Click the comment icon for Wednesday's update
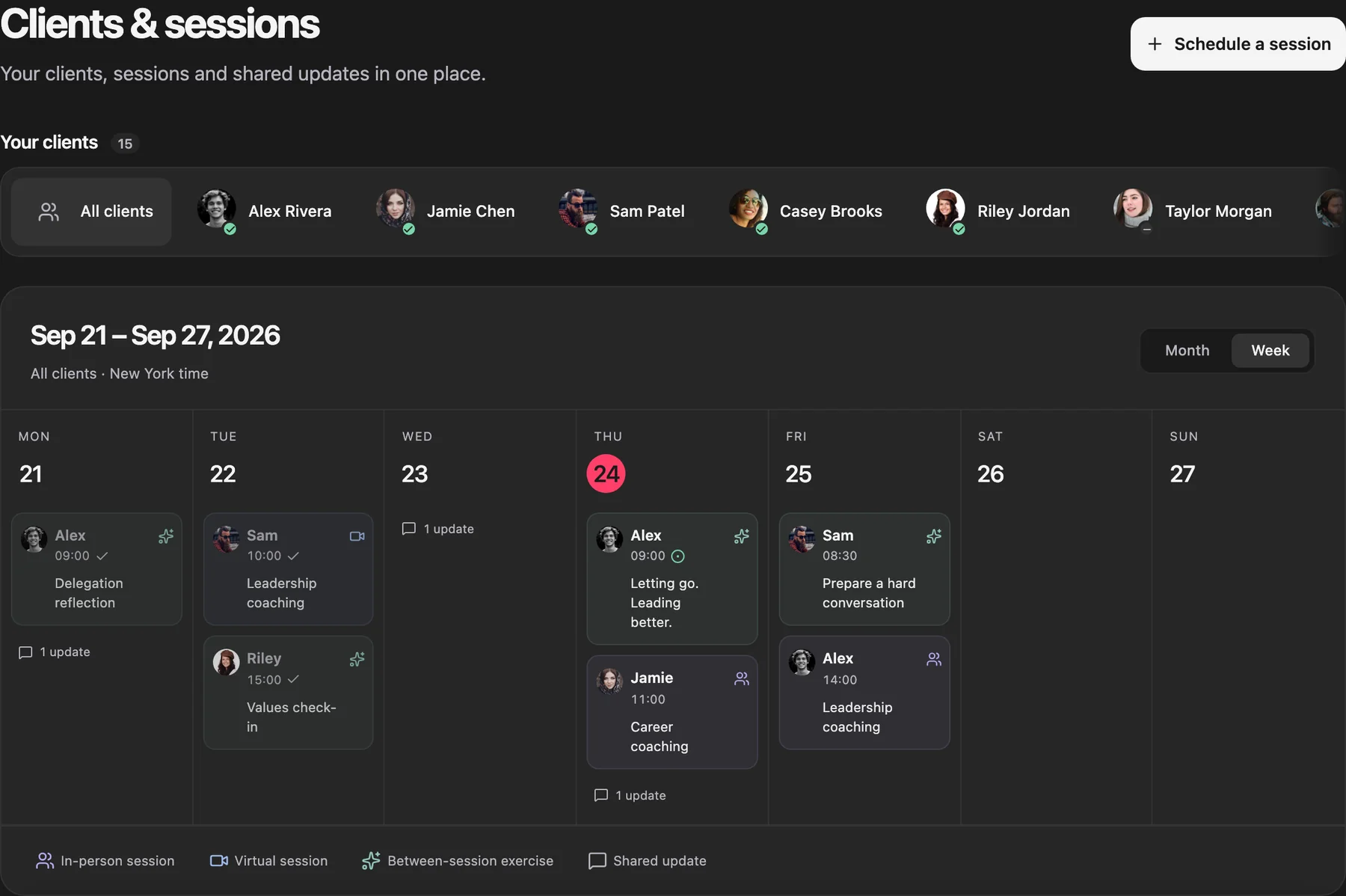The height and width of the screenshot is (896, 1346). [408, 529]
